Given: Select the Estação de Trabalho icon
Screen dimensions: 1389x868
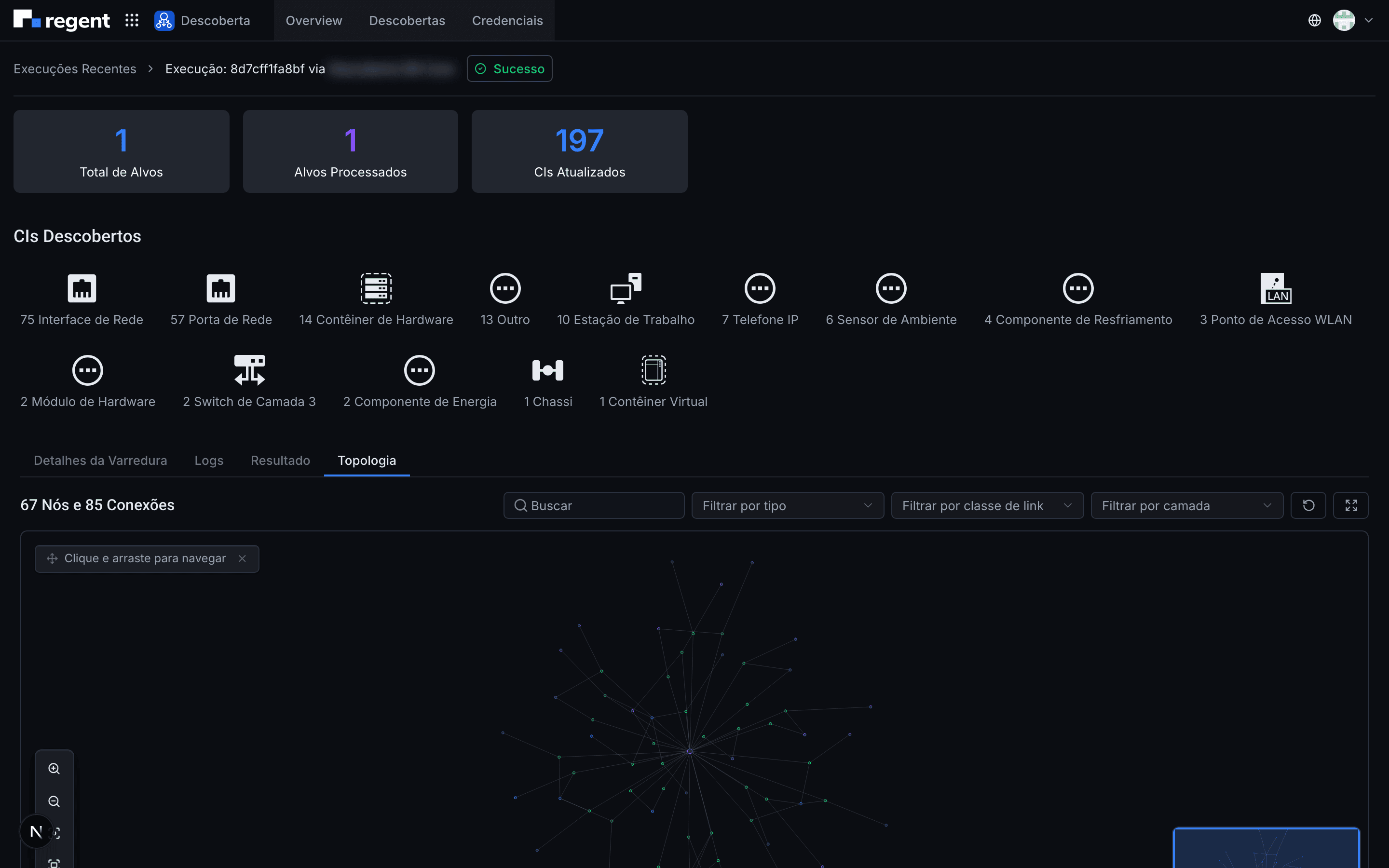Looking at the screenshot, I should click(626, 288).
